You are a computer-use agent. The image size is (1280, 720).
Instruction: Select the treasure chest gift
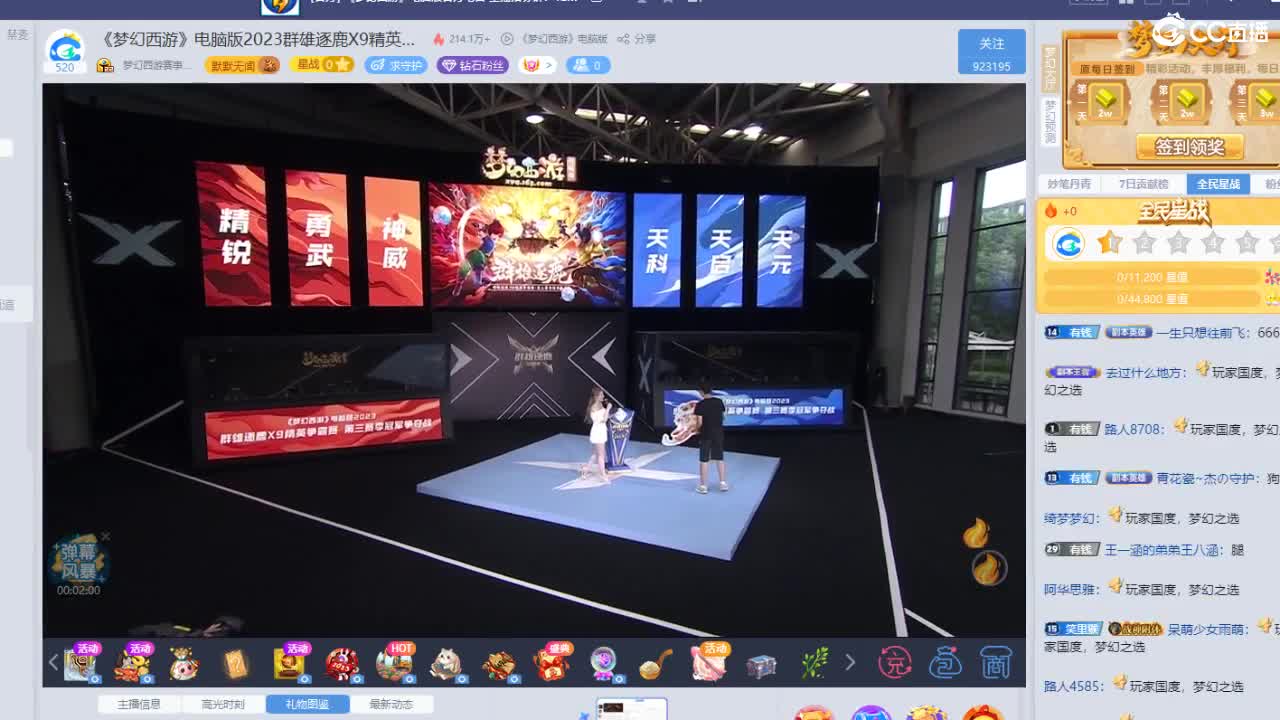761,663
